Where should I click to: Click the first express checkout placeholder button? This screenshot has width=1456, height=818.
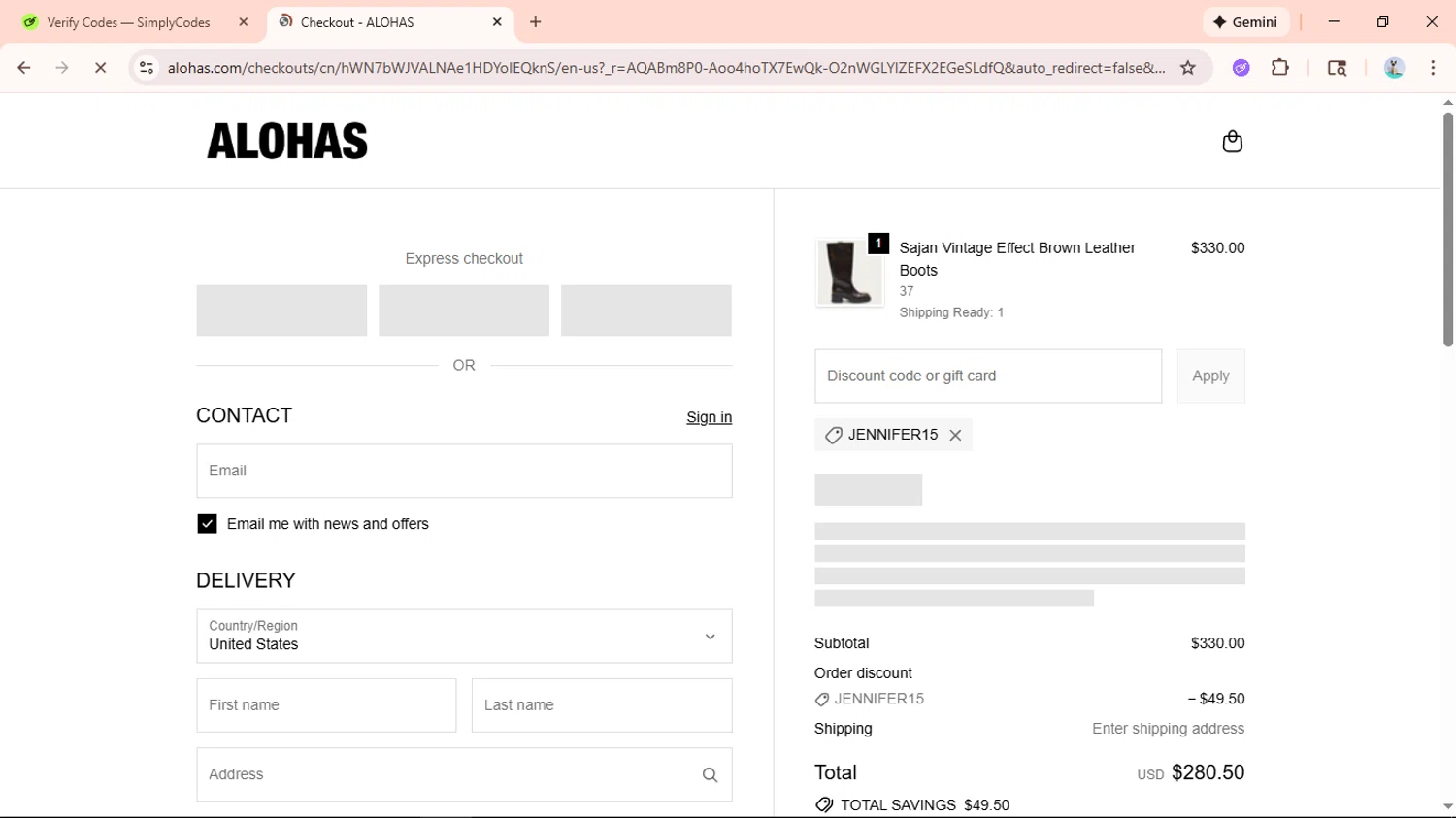click(x=281, y=311)
